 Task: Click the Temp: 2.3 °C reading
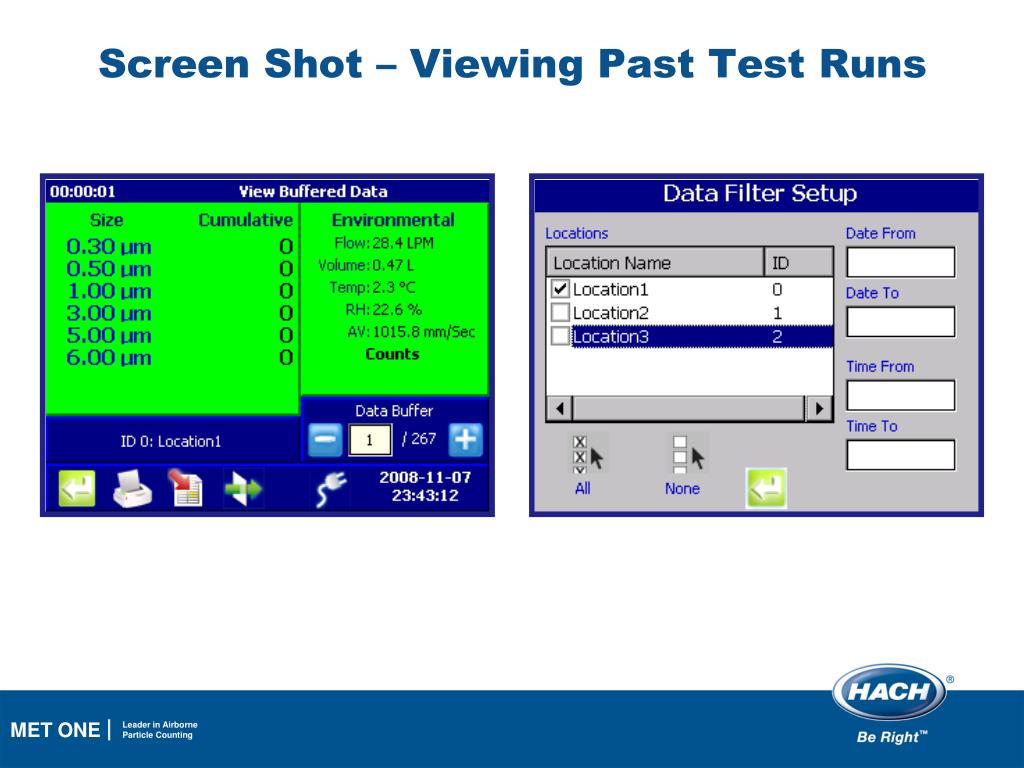[372, 287]
